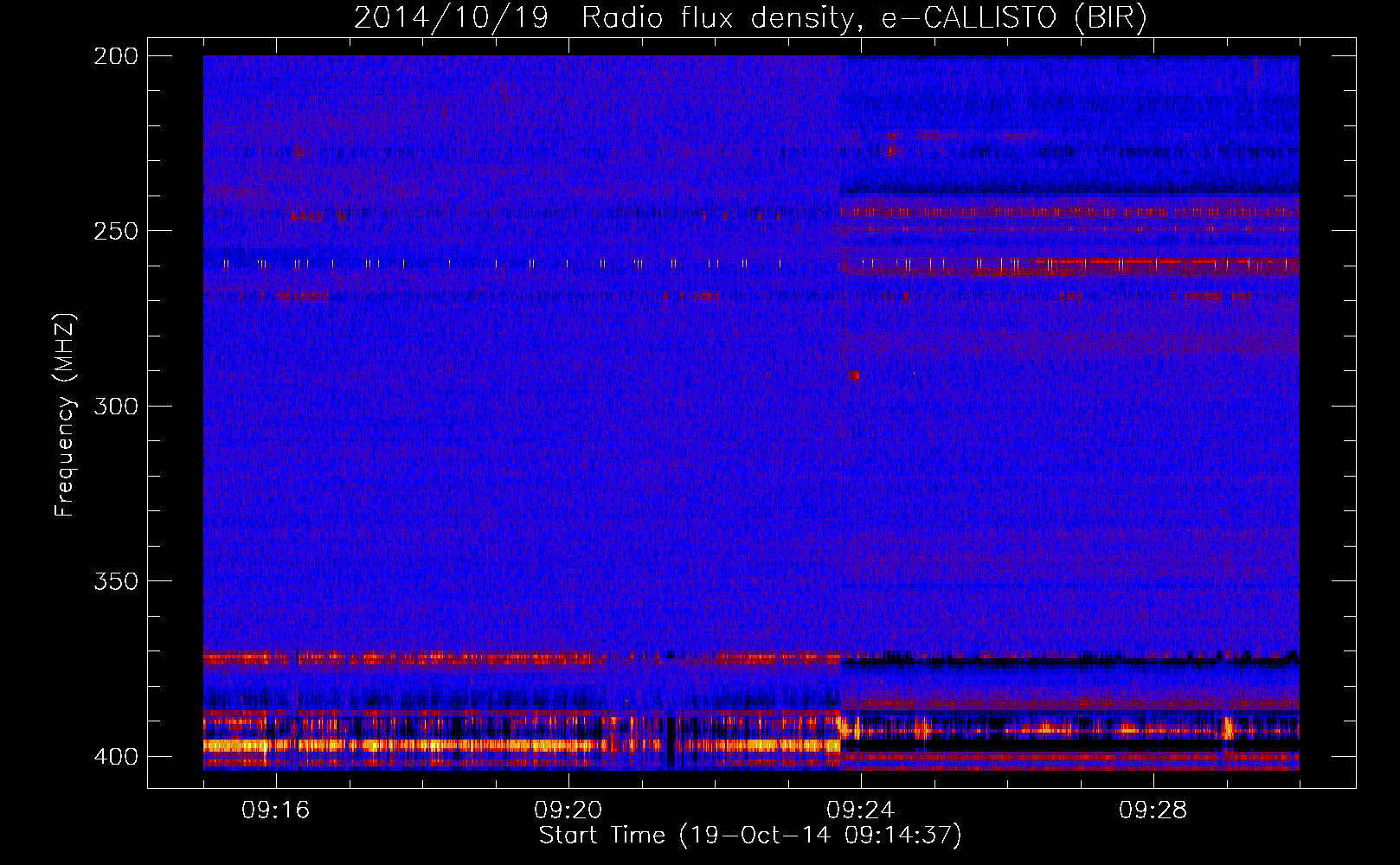Click the 09:24 time tick label
This screenshot has width=1400, height=865.
pyautogui.click(x=861, y=810)
